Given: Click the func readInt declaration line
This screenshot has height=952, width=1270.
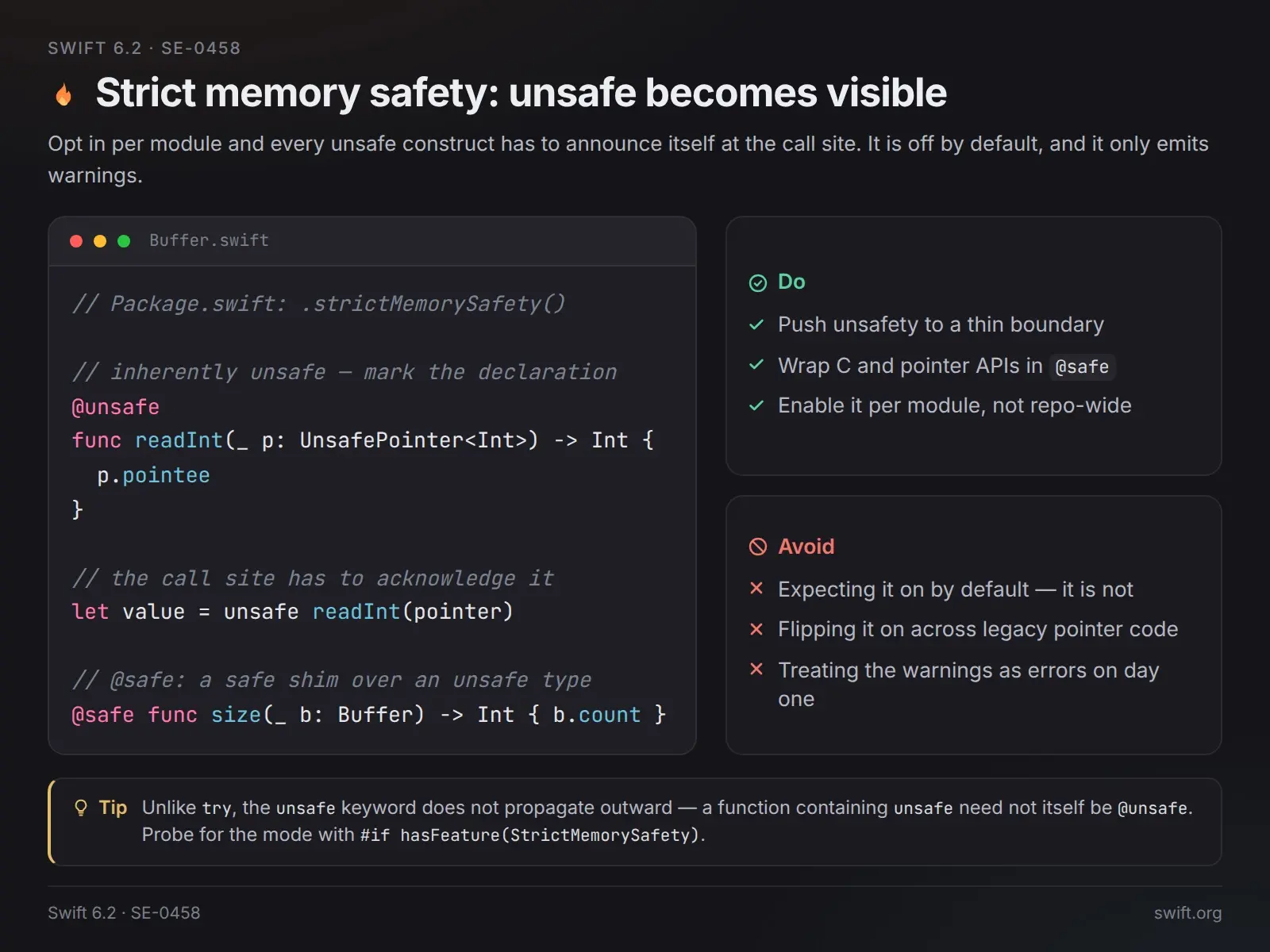Looking at the screenshot, I should [363, 440].
